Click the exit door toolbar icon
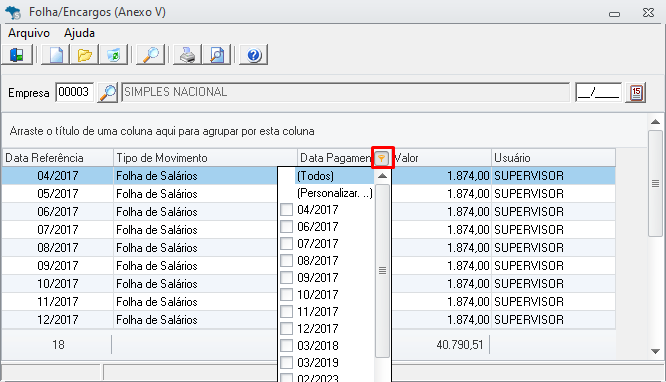This screenshot has width=666, height=382. [17, 55]
